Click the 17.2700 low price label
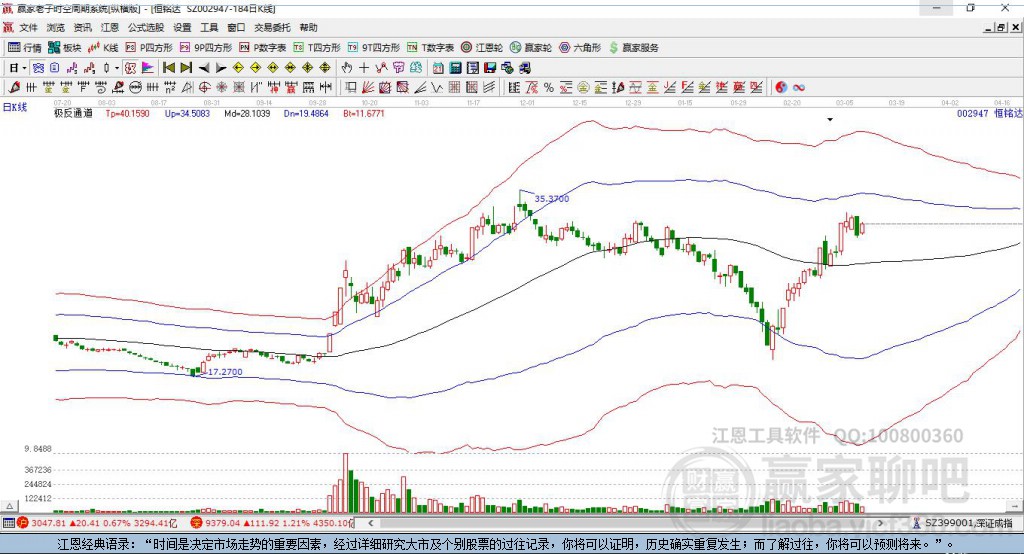This screenshot has height=554, width=1024. pos(225,372)
